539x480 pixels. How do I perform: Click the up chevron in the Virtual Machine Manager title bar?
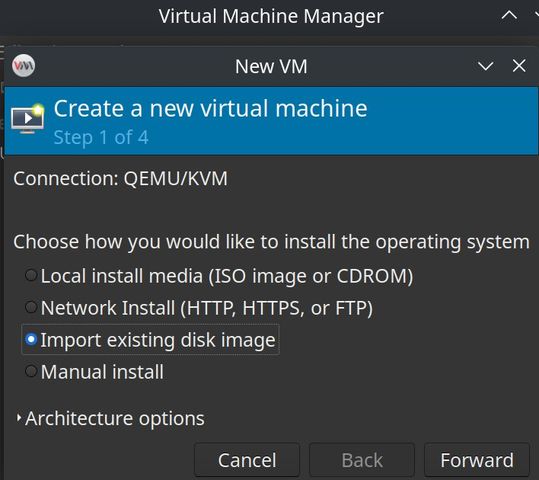pyautogui.click(x=509, y=15)
